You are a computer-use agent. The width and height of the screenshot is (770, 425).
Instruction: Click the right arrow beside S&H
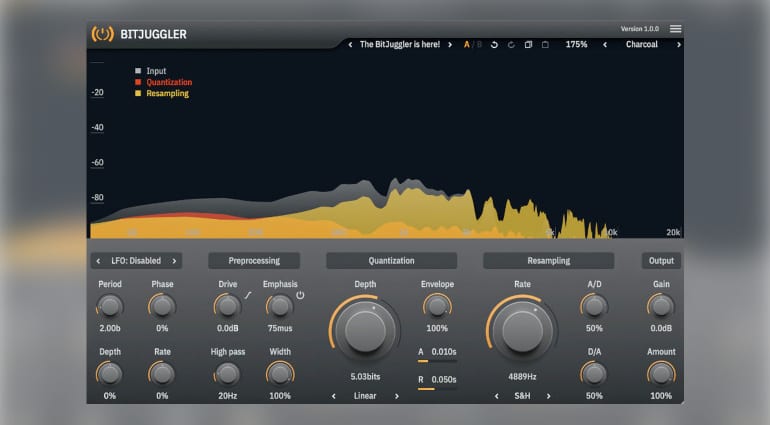tap(549, 396)
